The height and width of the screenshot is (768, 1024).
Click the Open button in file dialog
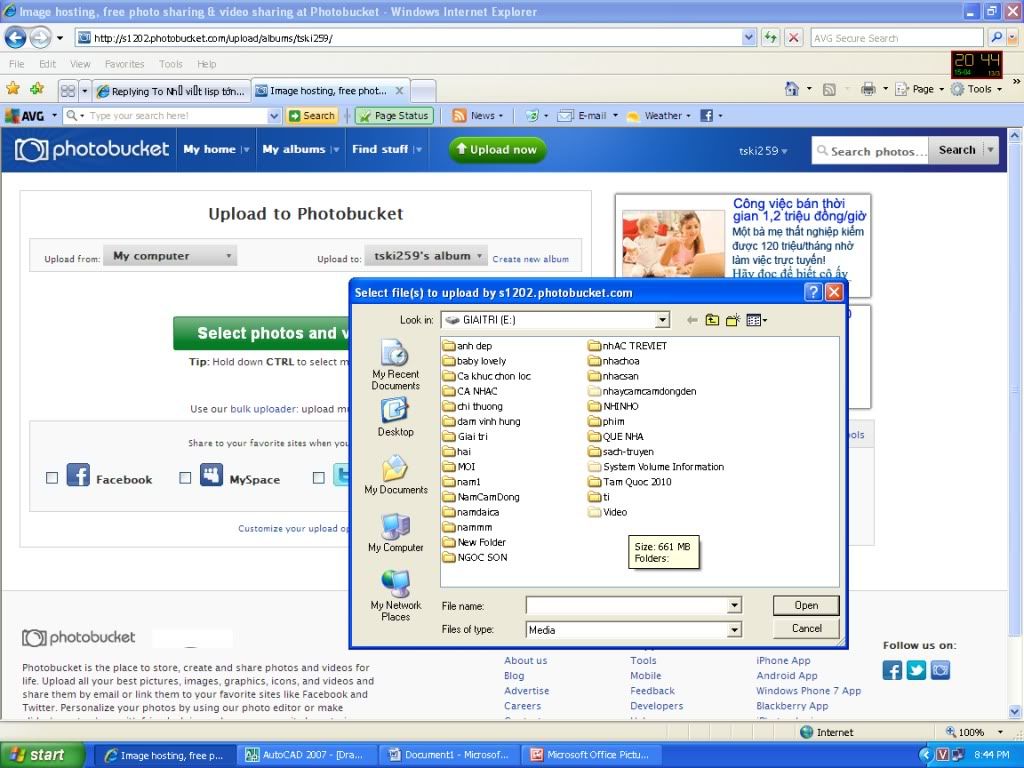pos(806,605)
